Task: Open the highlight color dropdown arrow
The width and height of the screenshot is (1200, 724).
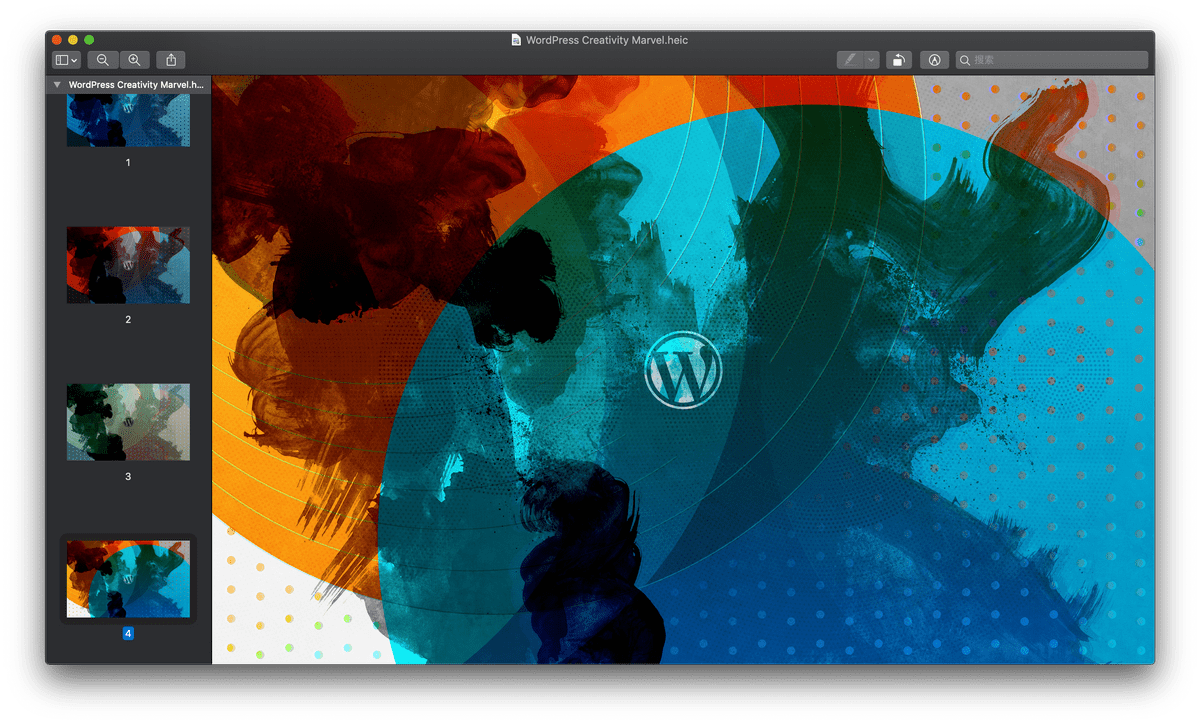Action: 871,60
